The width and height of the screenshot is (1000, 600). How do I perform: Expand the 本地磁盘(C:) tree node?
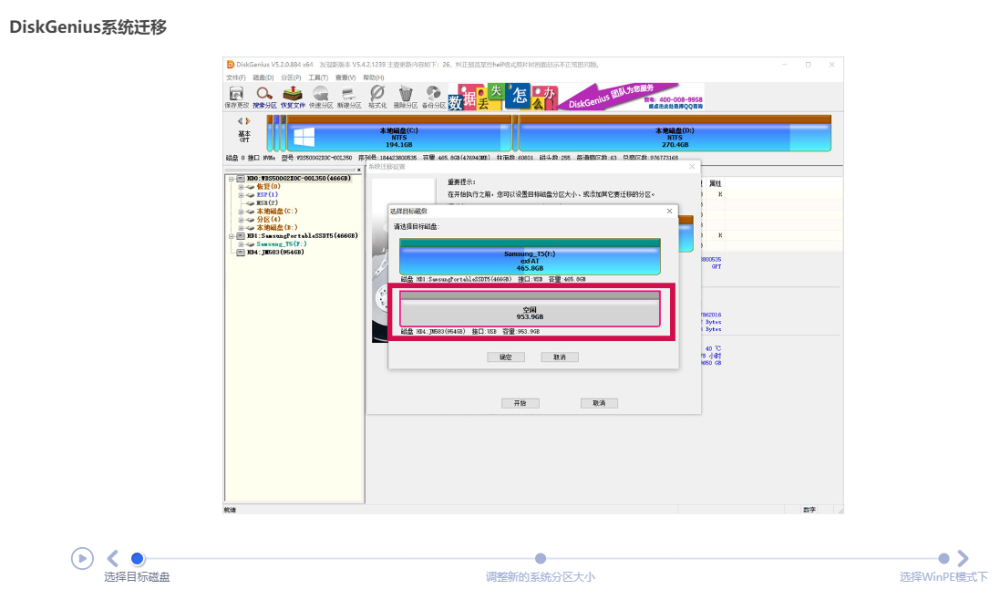pos(241,211)
